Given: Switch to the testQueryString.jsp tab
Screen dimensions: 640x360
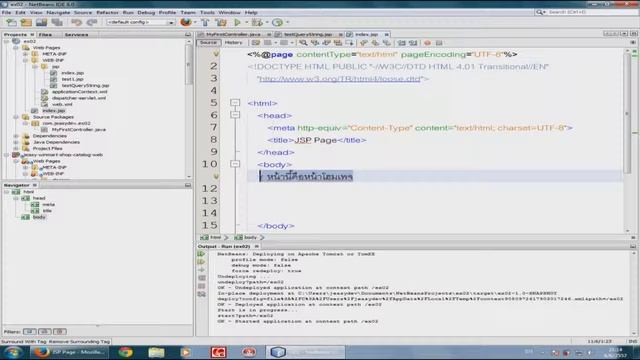Looking at the screenshot, I should 308,35.
